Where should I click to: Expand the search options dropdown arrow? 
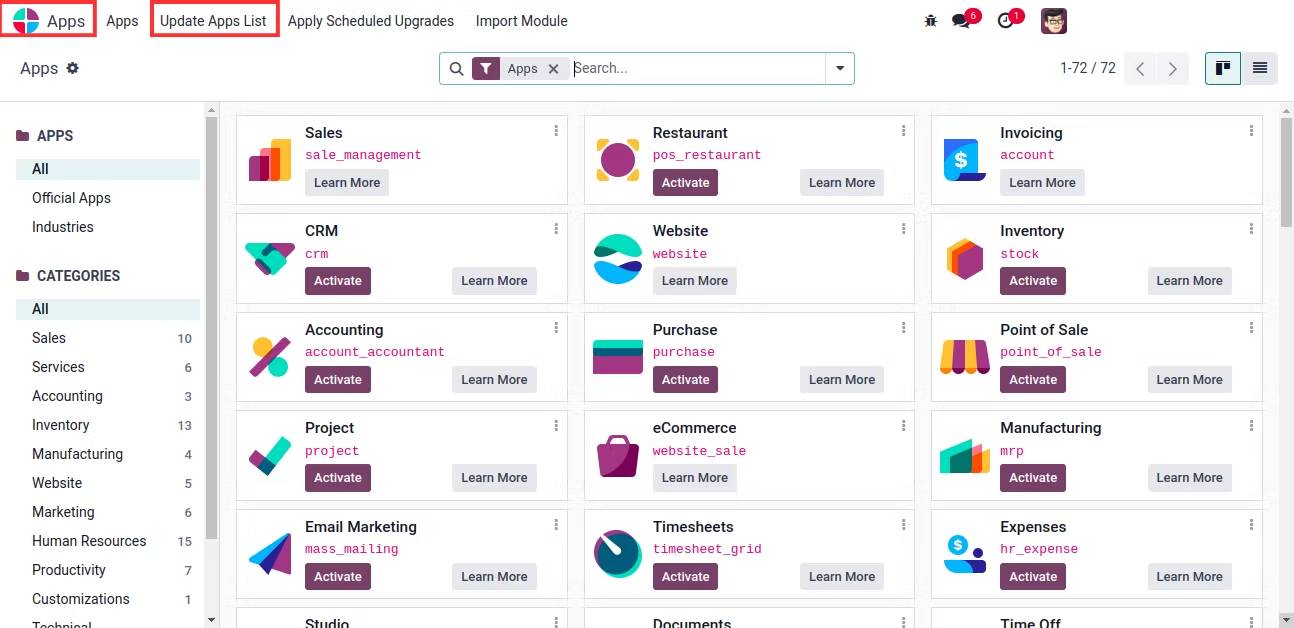coord(840,68)
